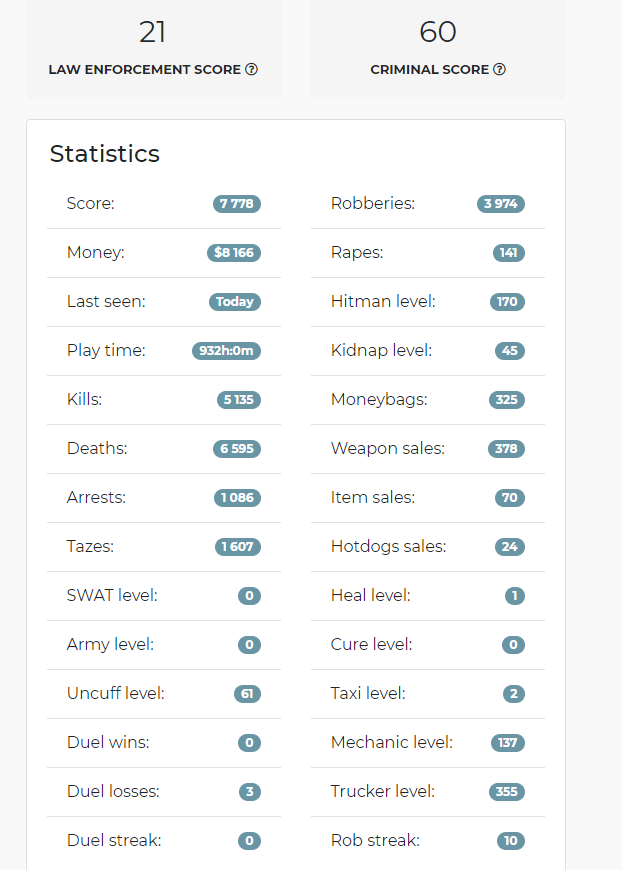Viewport: 622px width, 870px height.
Task: Click the Trucker level 355 badge
Action: pyautogui.click(x=507, y=791)
